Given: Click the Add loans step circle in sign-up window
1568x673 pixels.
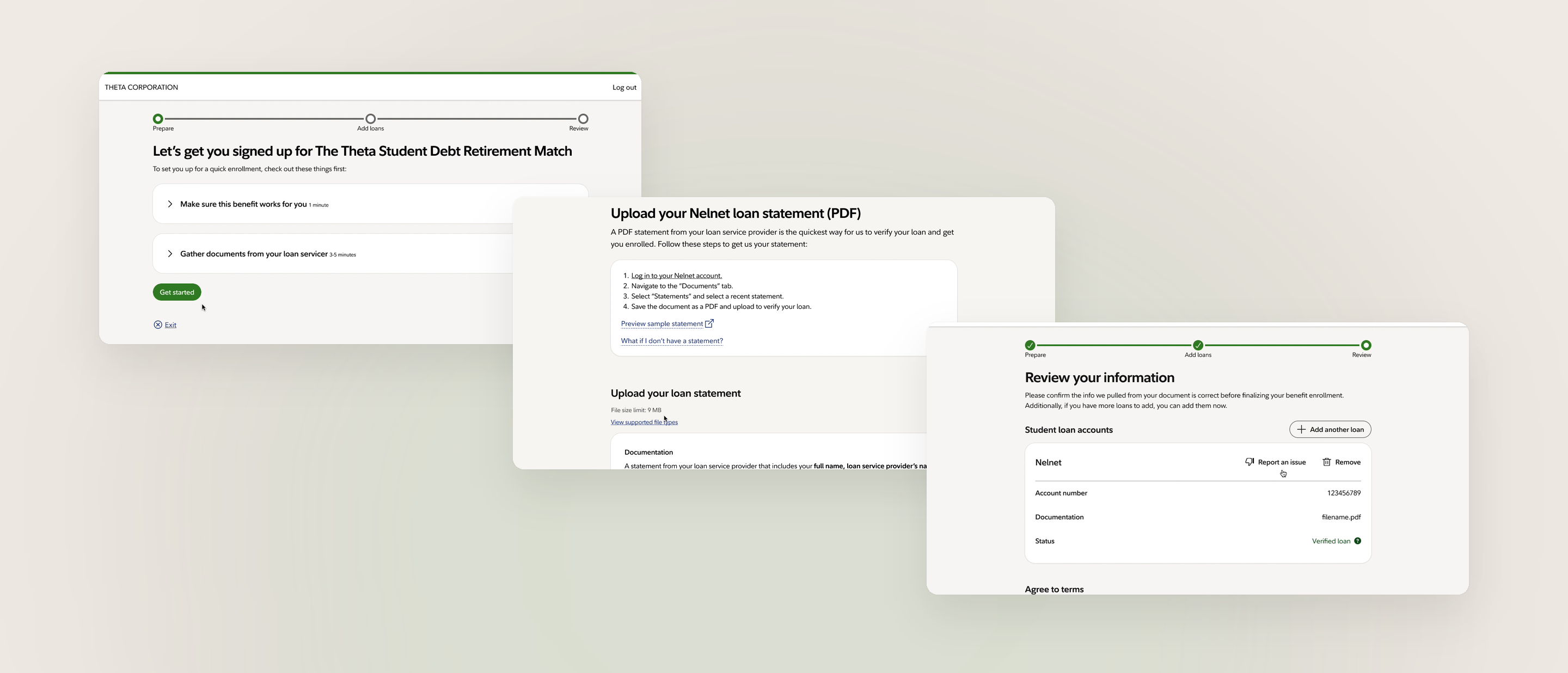Looking at the screenshot, I should [370, 119].
